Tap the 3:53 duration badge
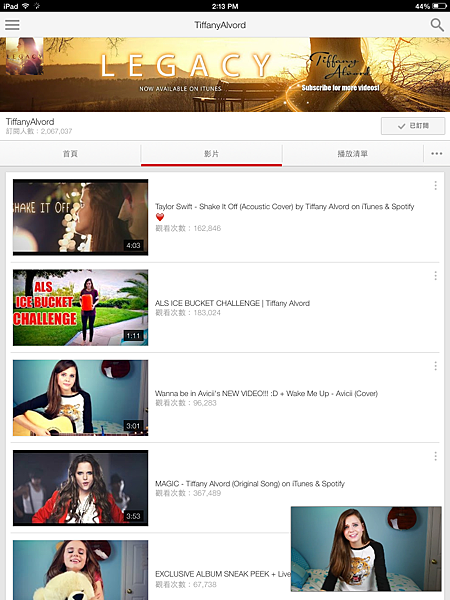 134,516
